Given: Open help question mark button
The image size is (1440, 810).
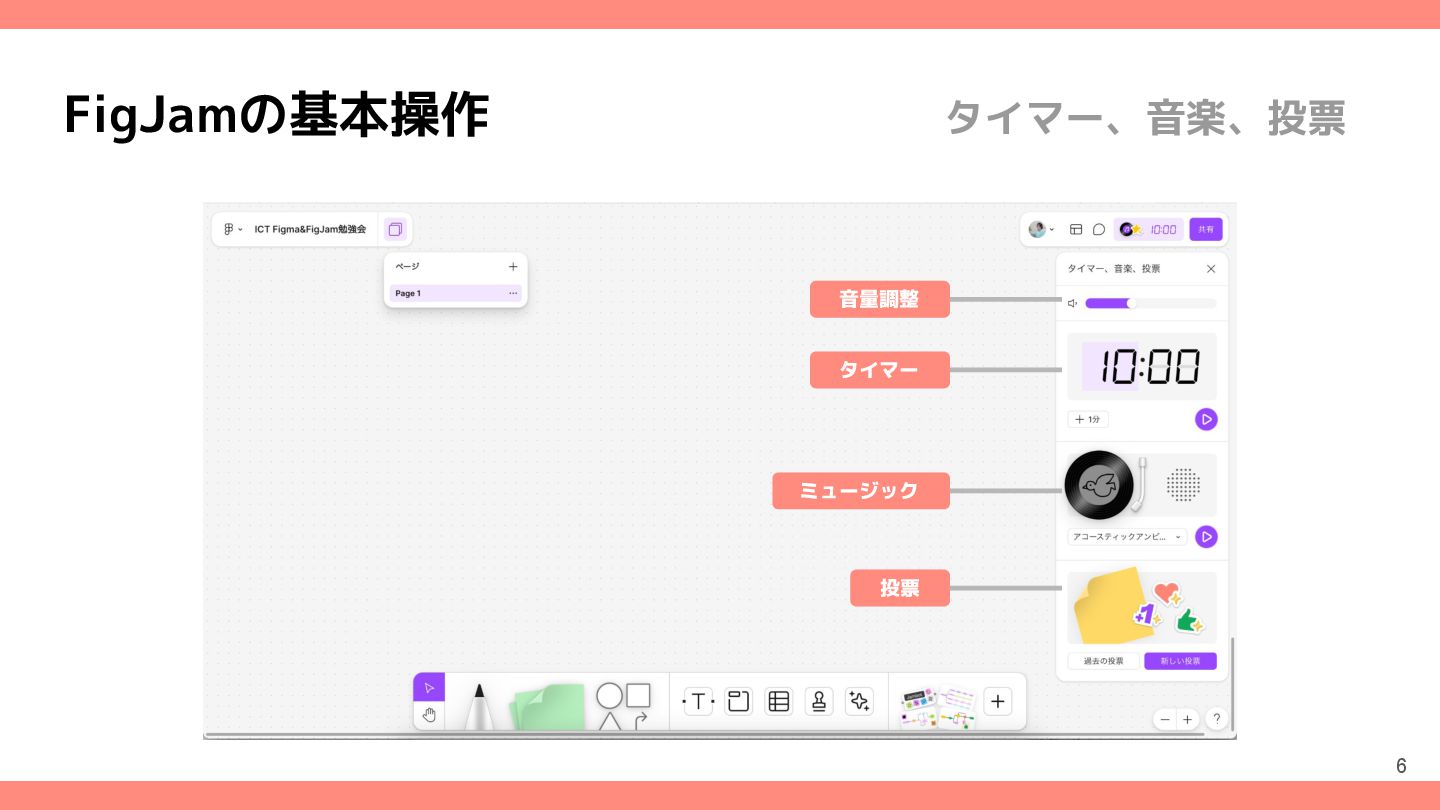Looking at the screenshot, I should tap(1216, 719).
